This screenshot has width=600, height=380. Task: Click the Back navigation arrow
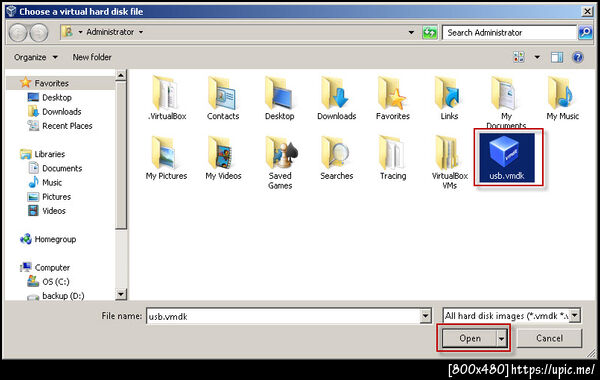(x=18, y=33)
